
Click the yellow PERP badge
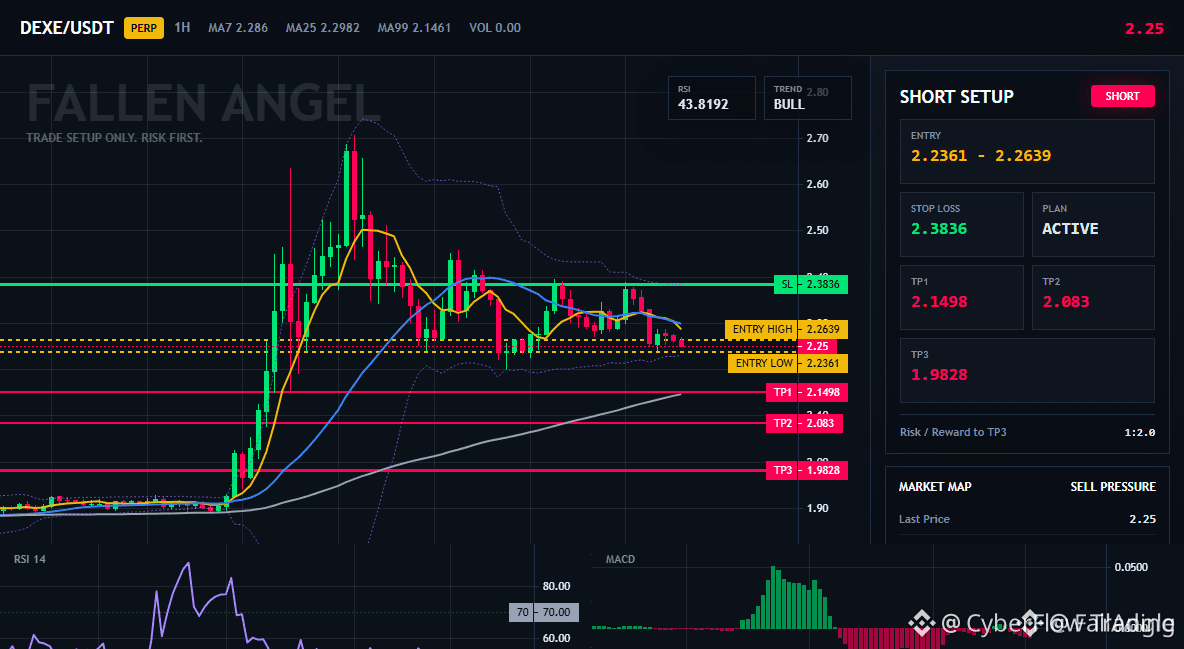pos(143,28)
